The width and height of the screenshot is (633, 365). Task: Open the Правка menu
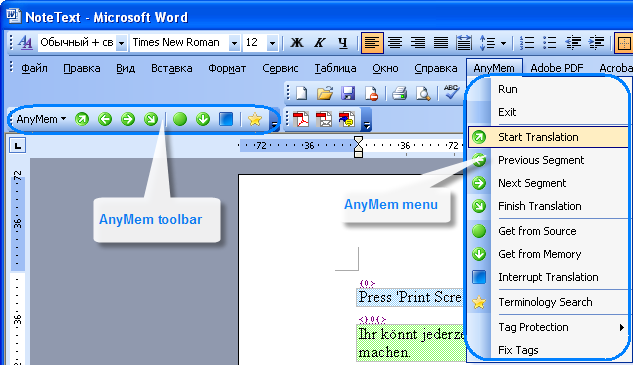[82, 68]
